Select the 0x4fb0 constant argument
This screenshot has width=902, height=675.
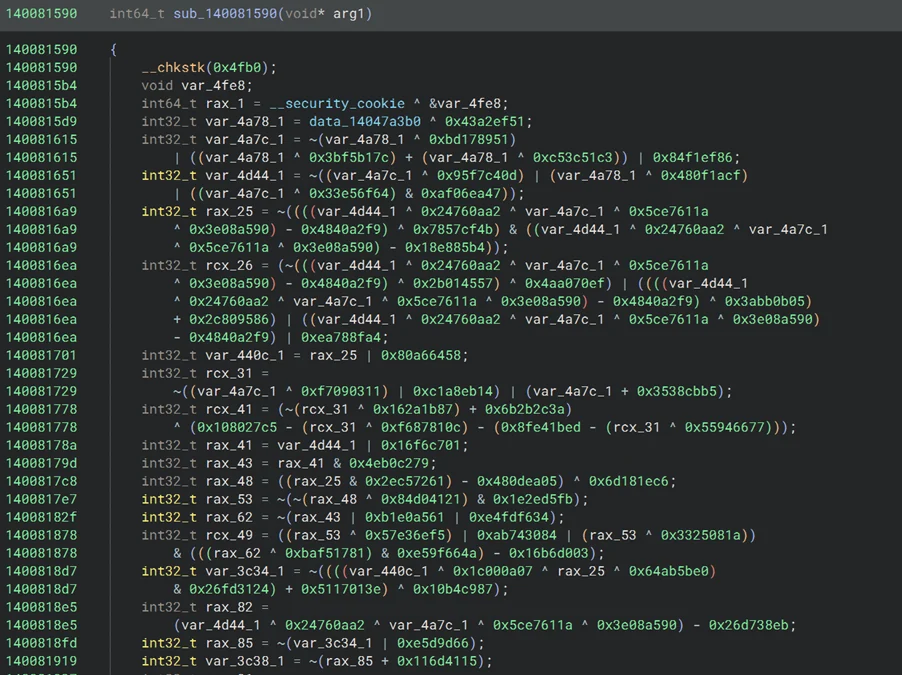pos(237,67)
